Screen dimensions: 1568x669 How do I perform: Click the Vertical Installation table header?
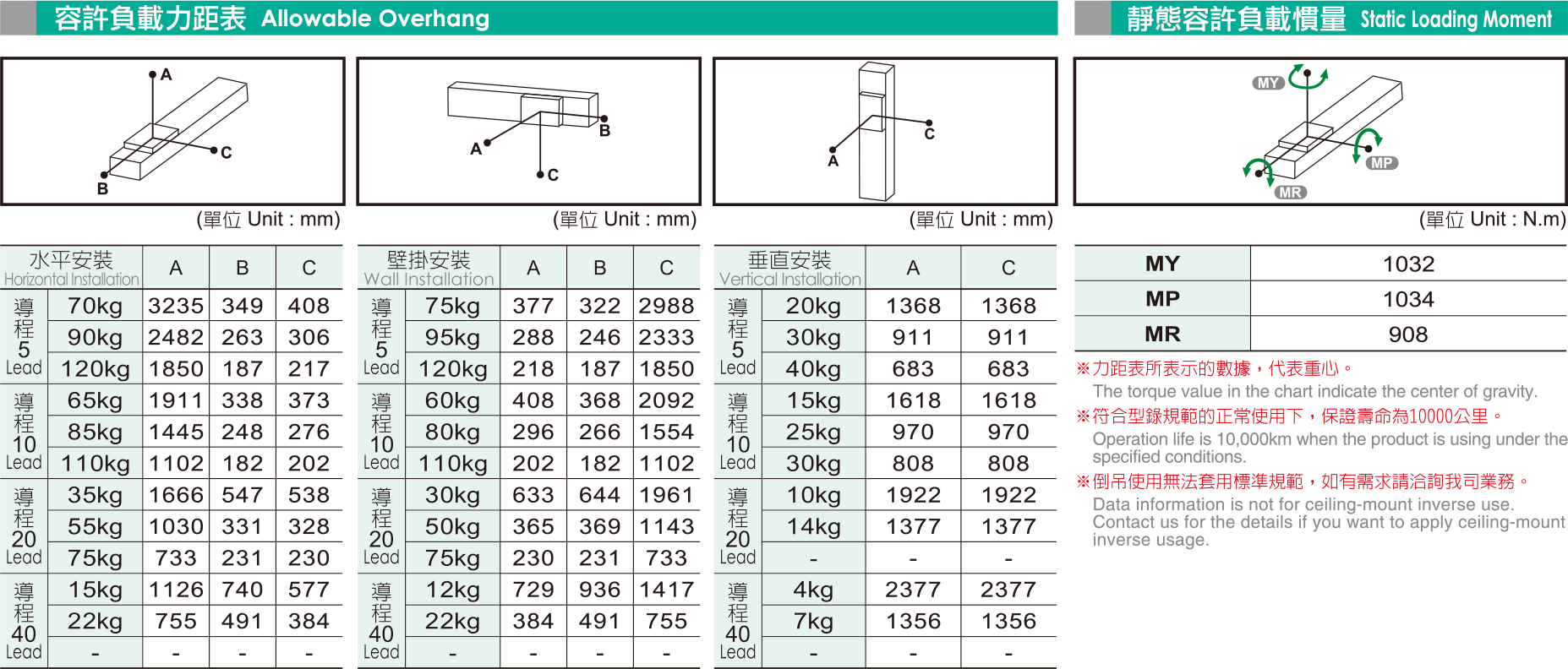pyautogui.click(x=789, y=268)
